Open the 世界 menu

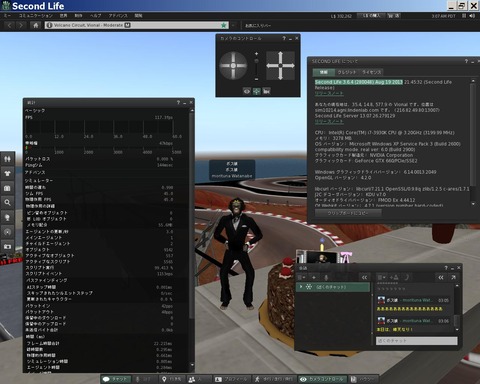pyautogui.click(x=63, y=16)
